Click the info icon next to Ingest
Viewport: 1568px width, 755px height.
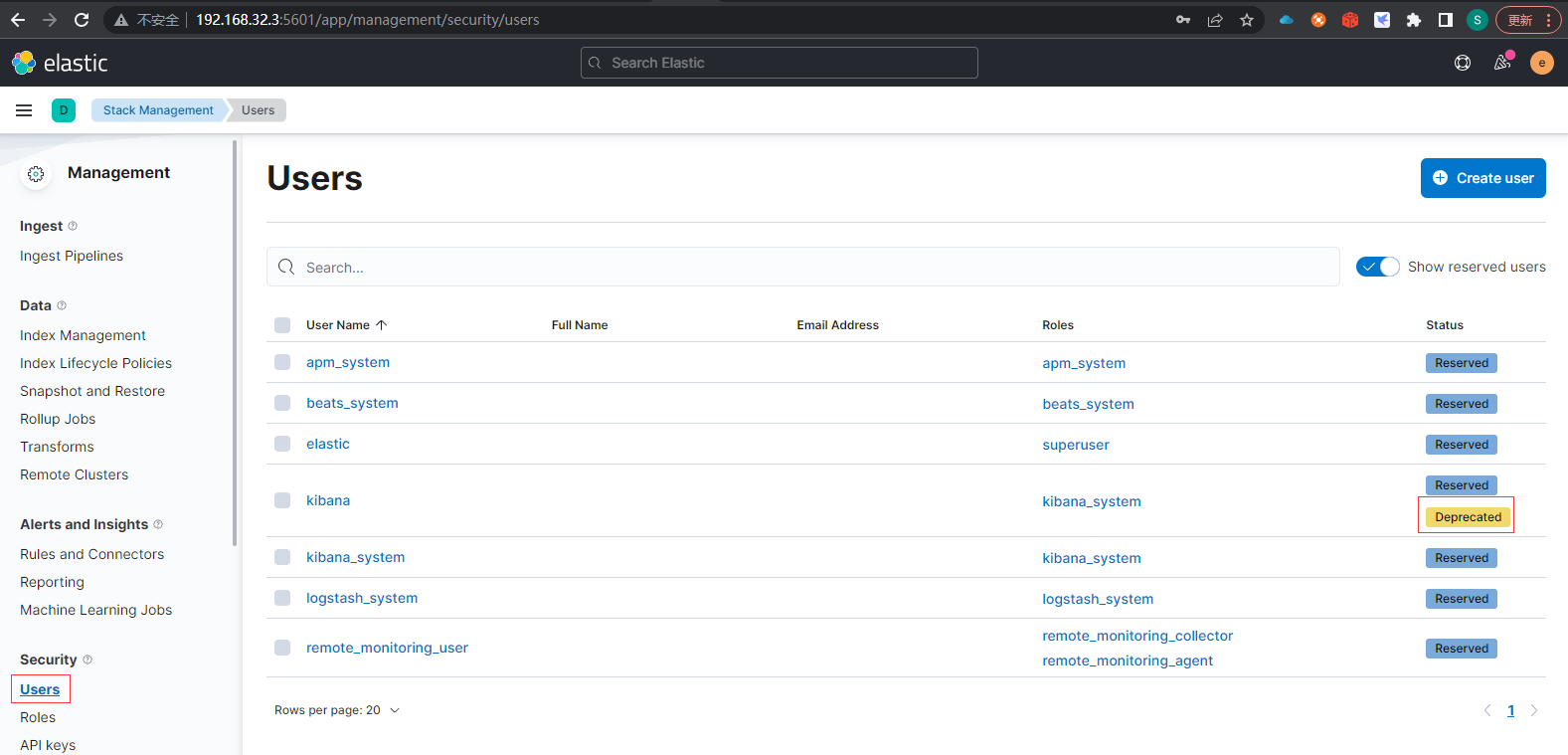pos(73,226)
